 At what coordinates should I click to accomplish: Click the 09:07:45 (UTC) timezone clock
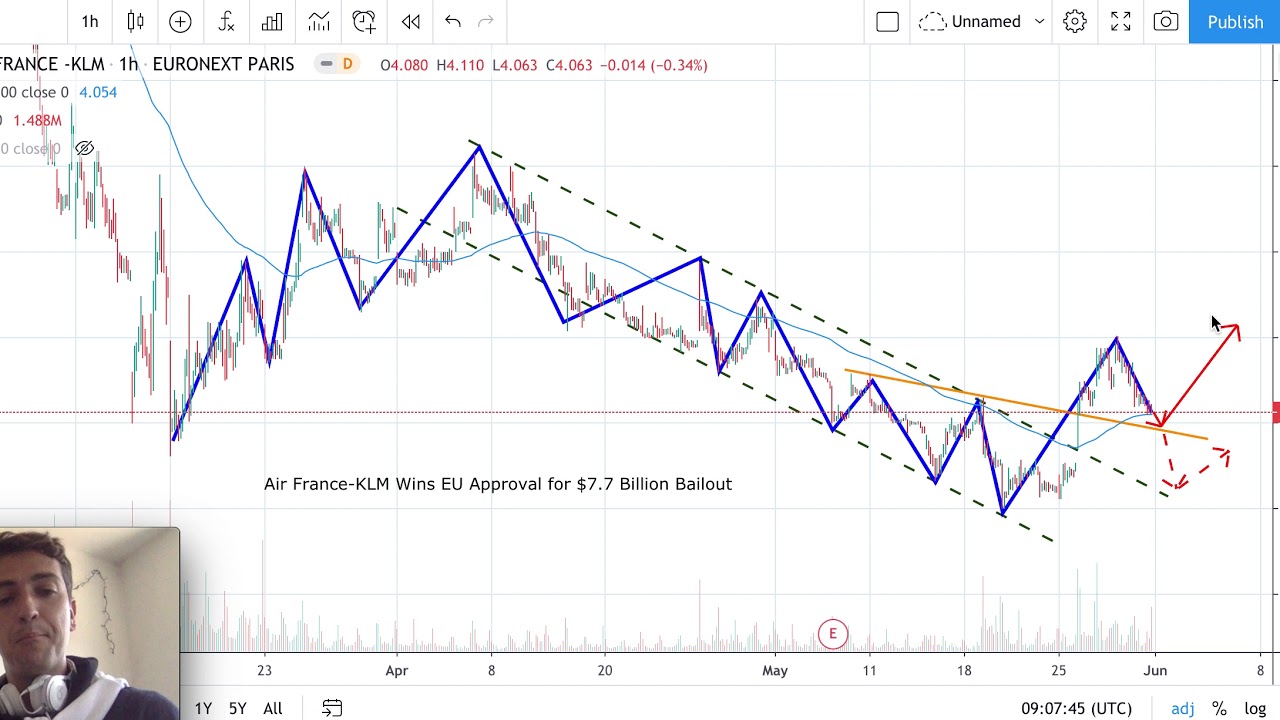[1076, 708]
